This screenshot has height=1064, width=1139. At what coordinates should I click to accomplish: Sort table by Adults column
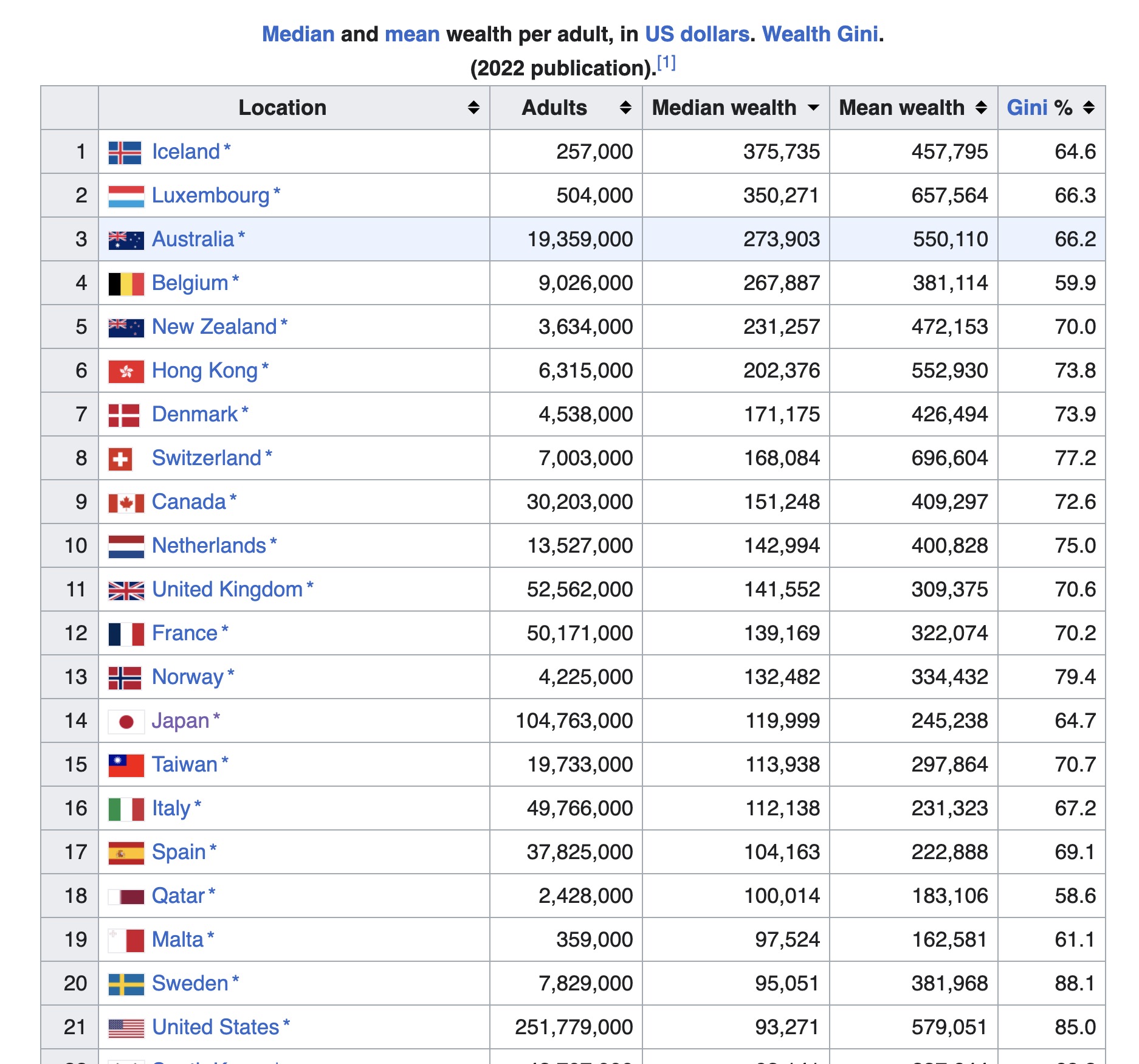coord(625,108)
